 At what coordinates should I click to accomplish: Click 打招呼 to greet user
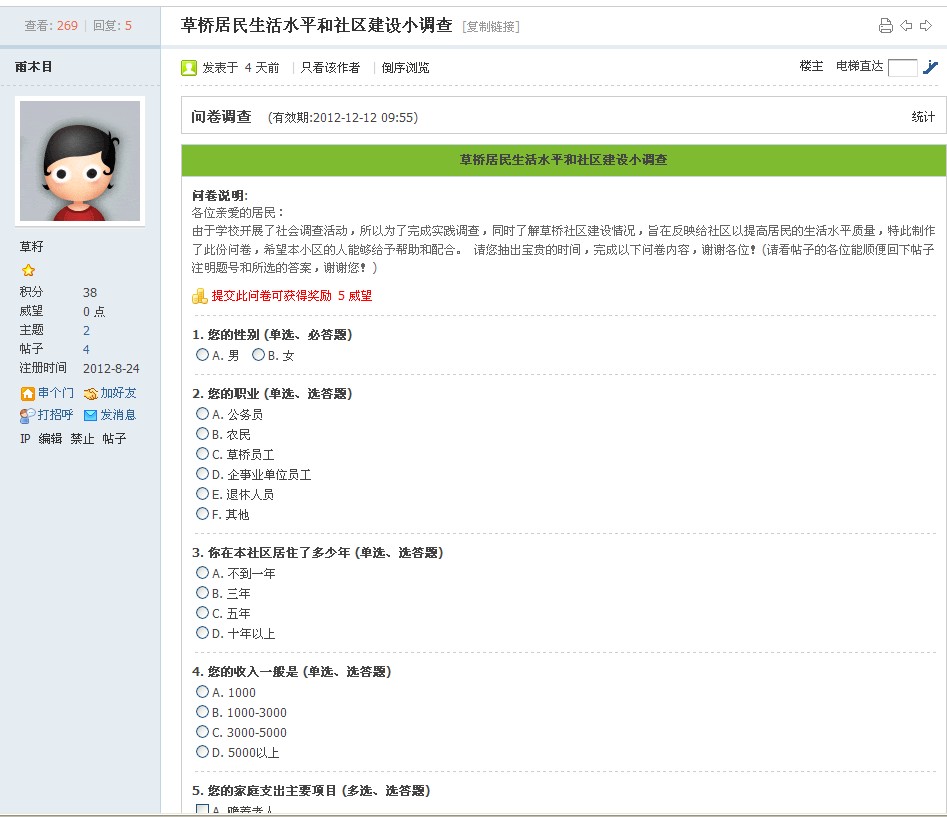(x=56, y=415)
